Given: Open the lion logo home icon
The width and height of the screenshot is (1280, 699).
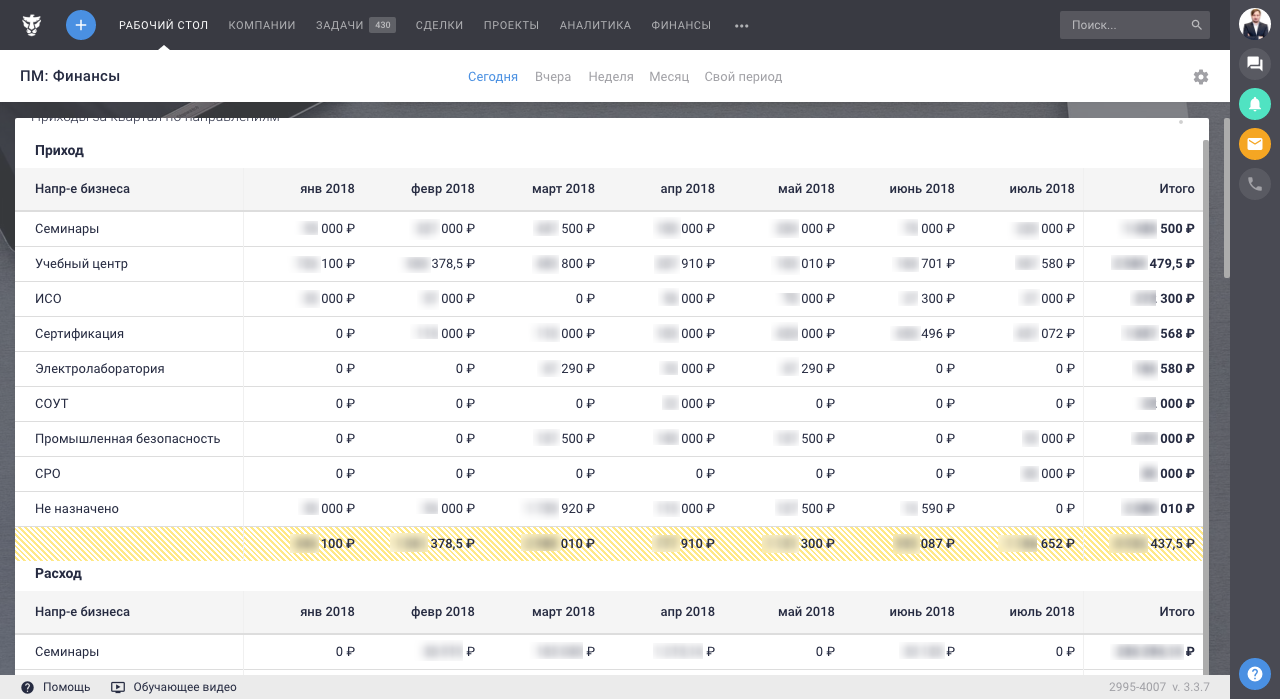Looking at the screenshot, I should click(x=33, y=25).
